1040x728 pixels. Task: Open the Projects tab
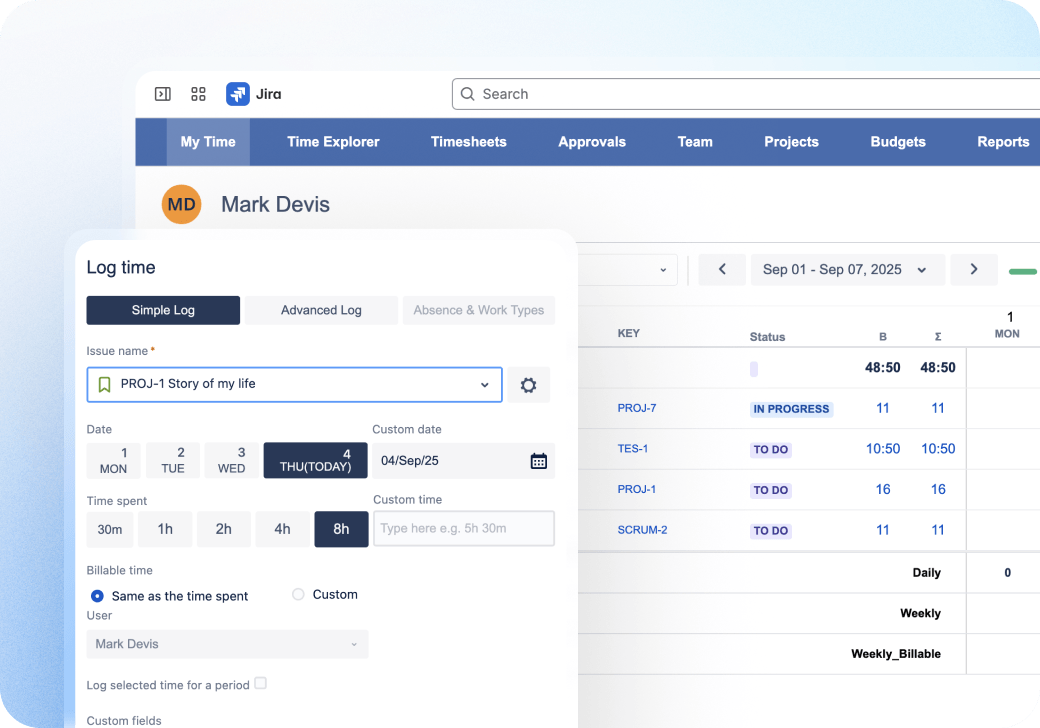791,142
